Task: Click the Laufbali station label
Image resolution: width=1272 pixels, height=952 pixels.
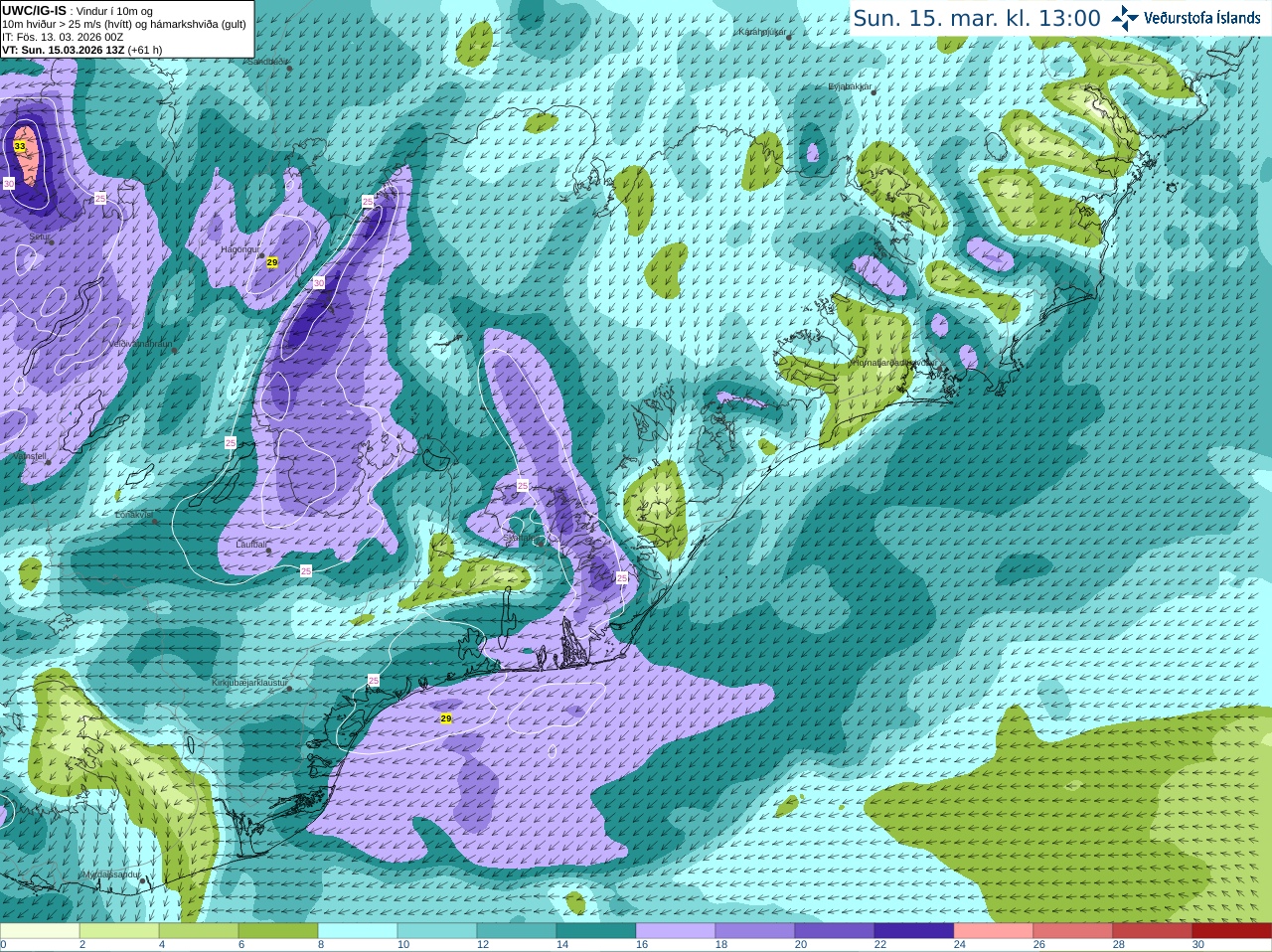Action: [x=251, y=545]
